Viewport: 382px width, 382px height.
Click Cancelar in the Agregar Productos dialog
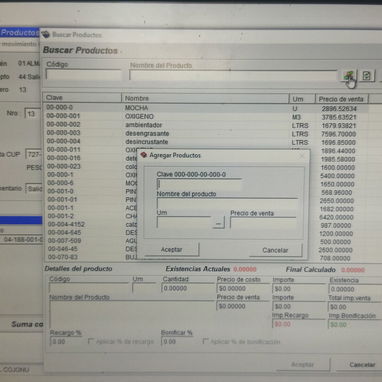(x=275, y=250)
